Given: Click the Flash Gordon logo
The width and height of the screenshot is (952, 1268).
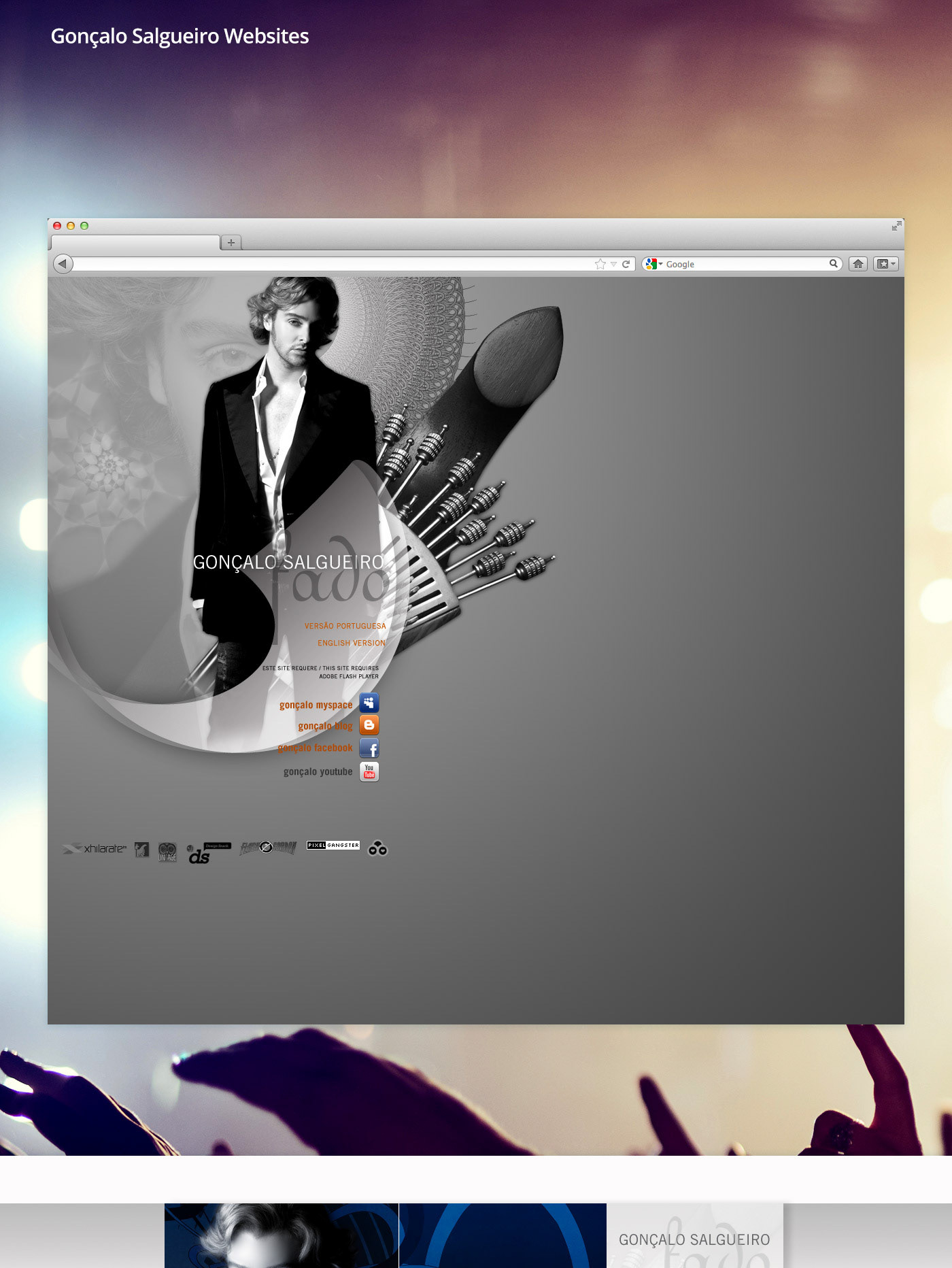Looking at the screenshot, I should point(268,848).
